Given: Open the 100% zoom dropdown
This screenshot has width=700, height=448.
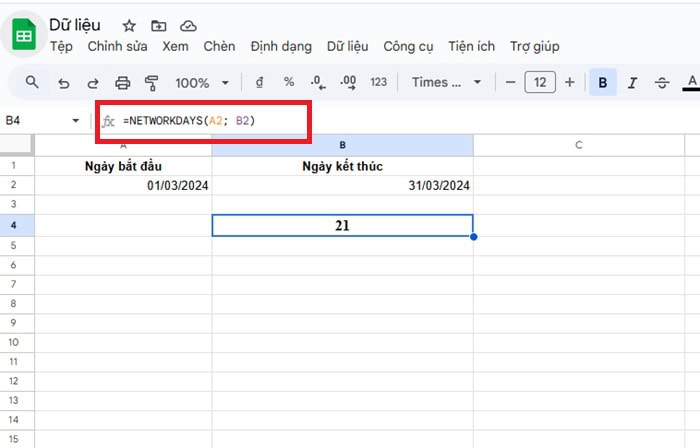Looking at the screenshot, I should tap(202, 82).
